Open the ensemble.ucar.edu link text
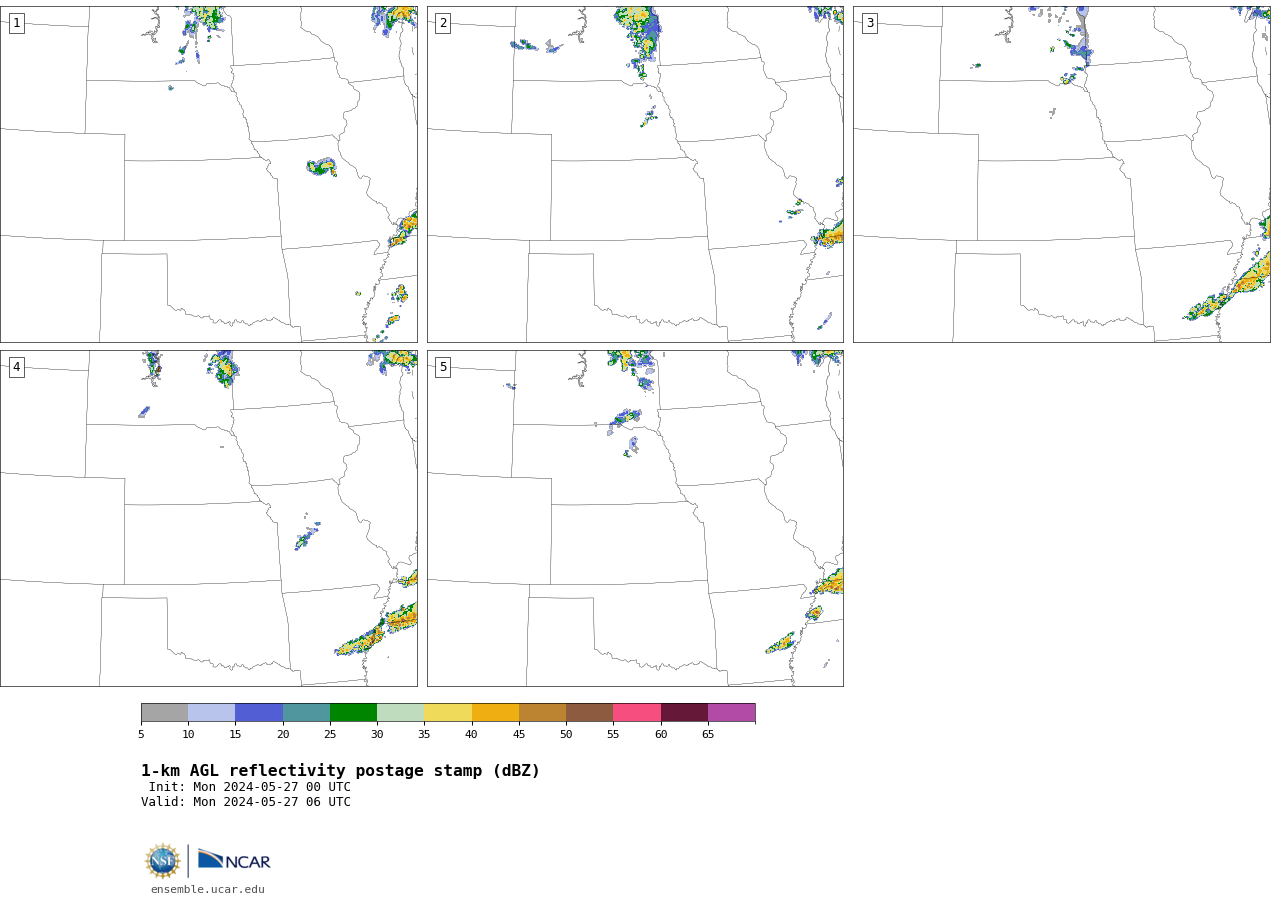 208,889
